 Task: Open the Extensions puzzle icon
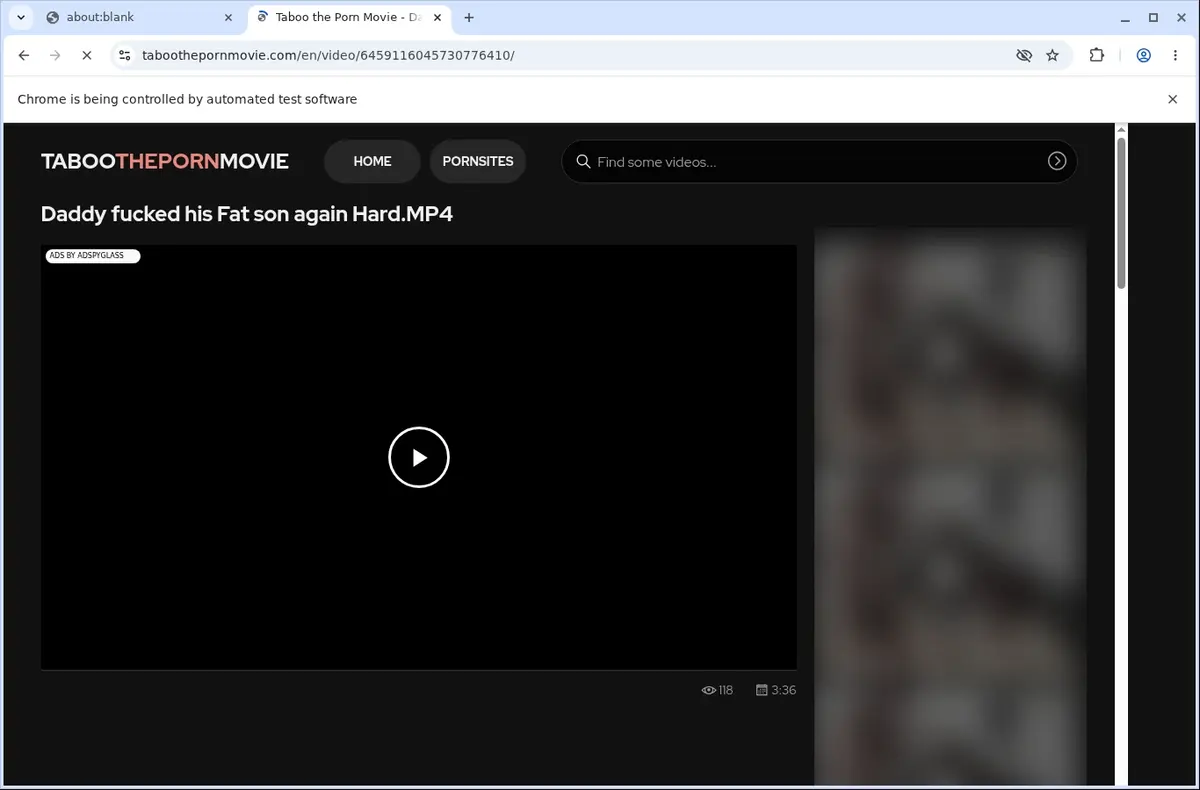(x=1097, y=56)
